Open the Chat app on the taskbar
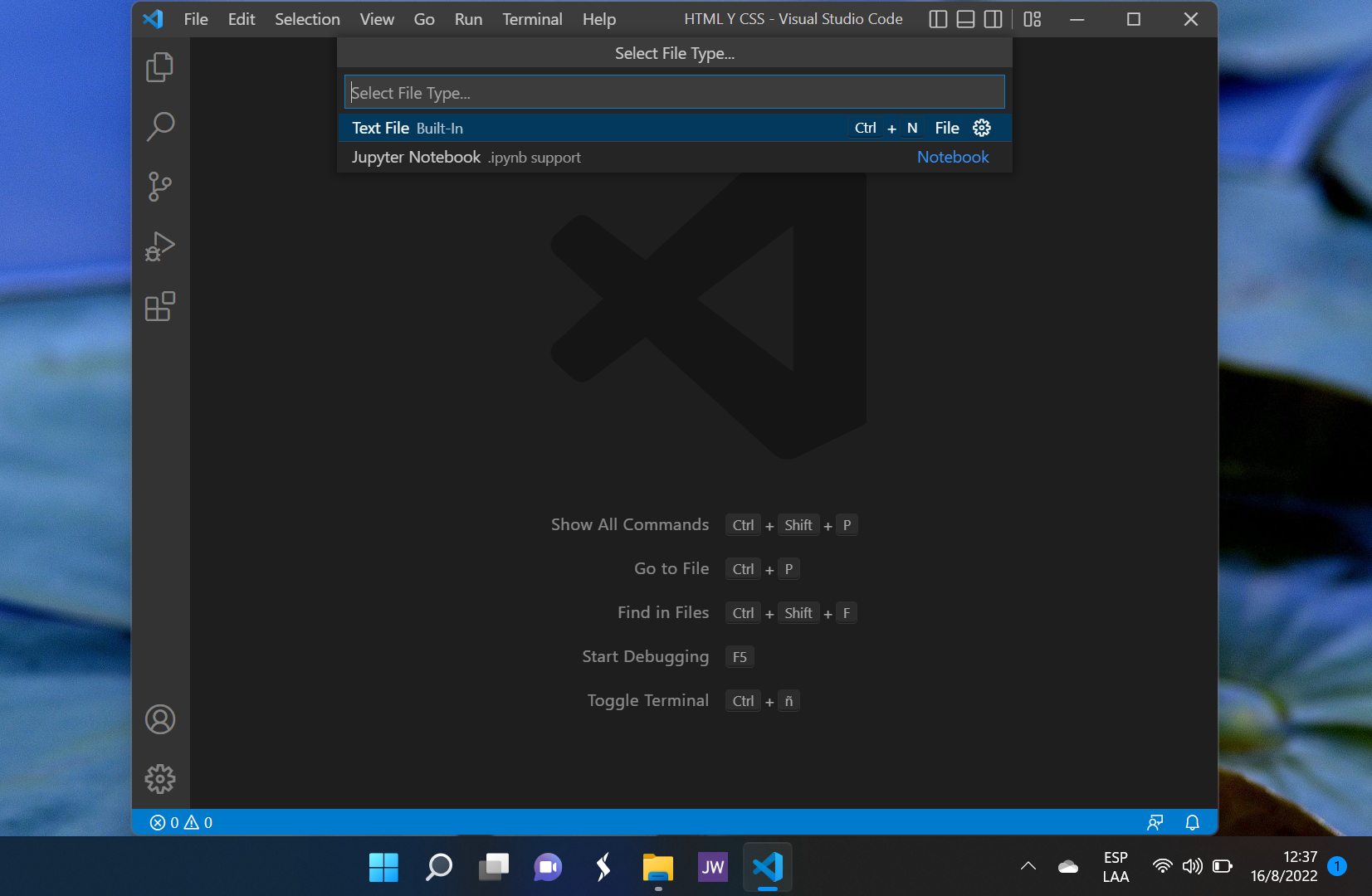Image resolution: width=1372 pixels, height=896 pixels. 548,867
